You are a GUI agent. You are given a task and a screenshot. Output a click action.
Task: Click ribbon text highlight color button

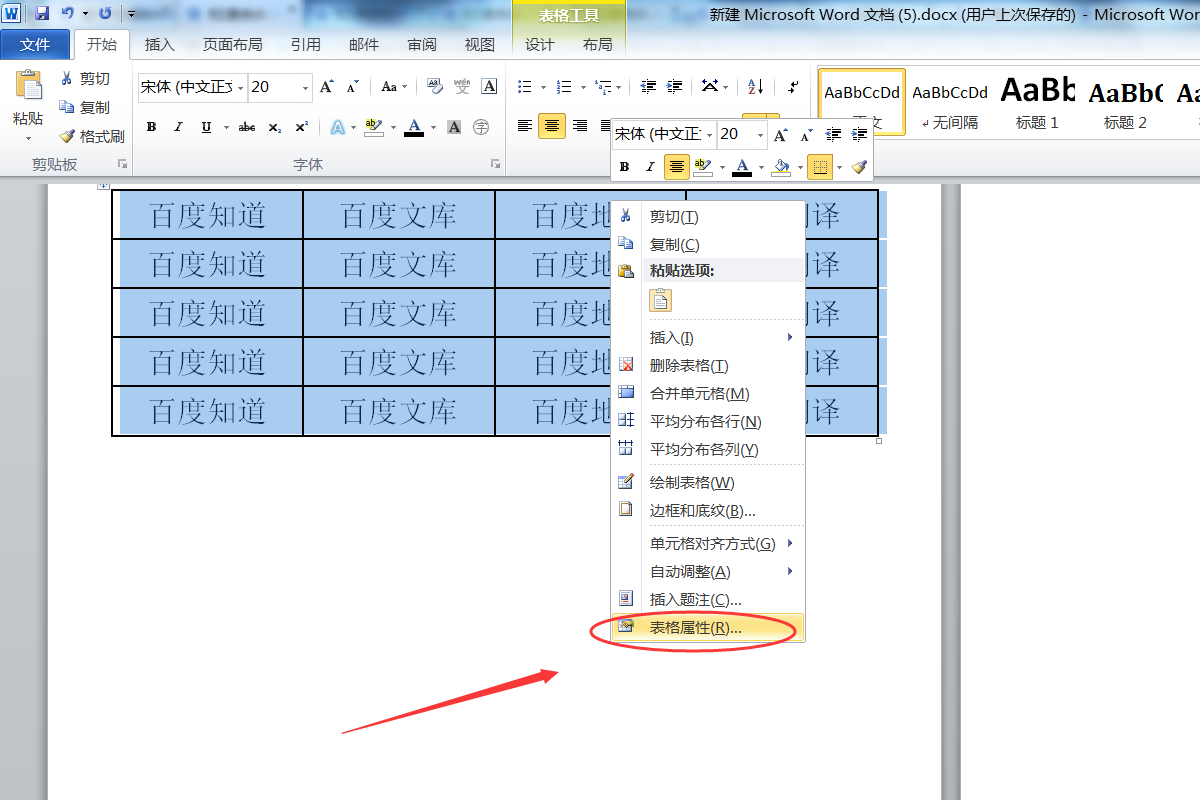tap(374, 127)
